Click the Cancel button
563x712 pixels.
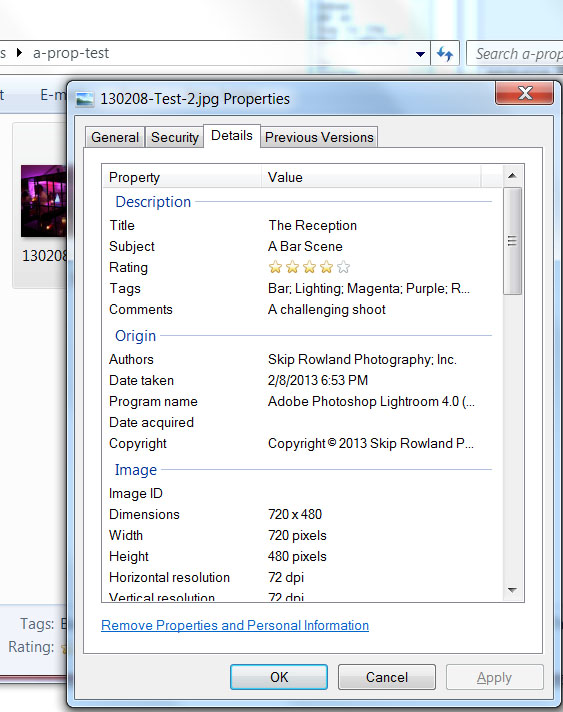tap(387, 677)
